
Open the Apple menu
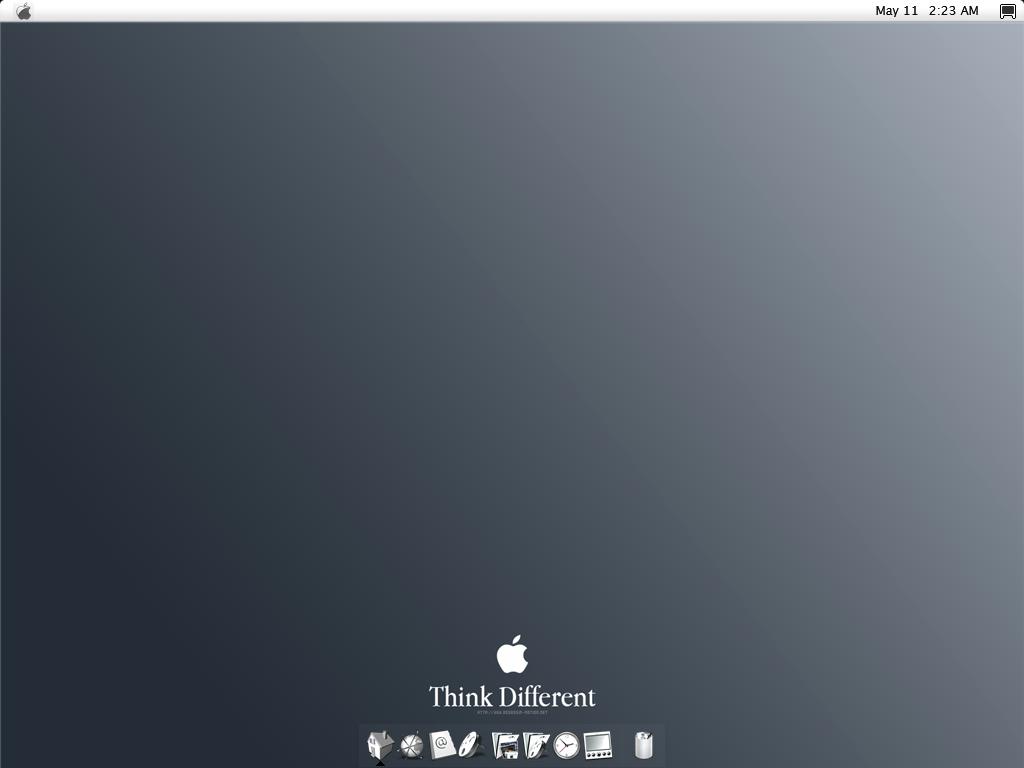(24, 11)
